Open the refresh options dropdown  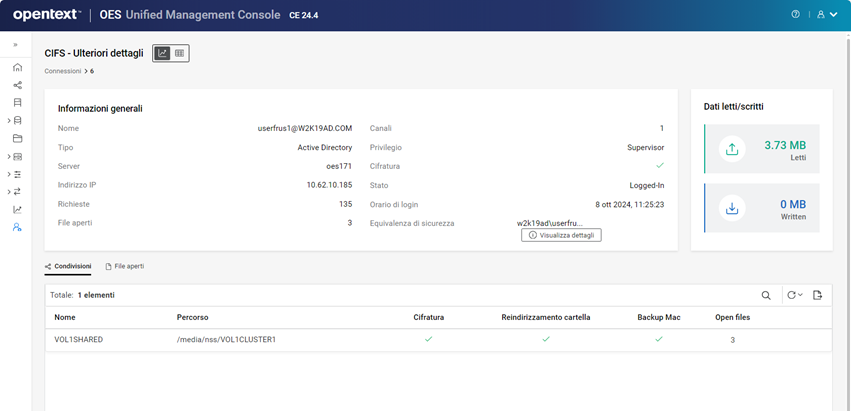point(794,295)
